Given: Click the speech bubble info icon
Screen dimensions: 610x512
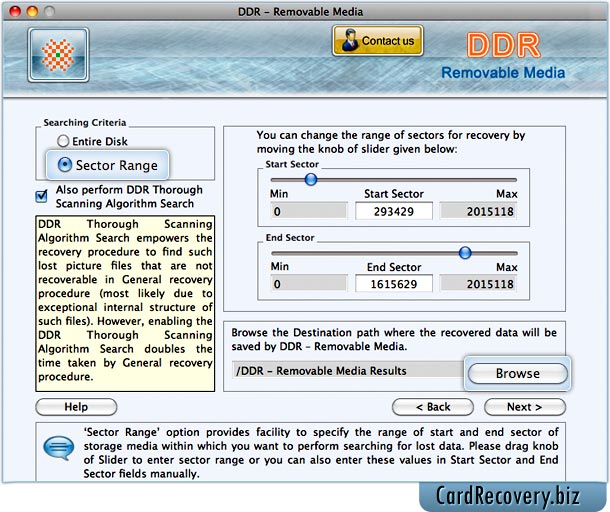Looking at the screenshot, I should (58, 448).
